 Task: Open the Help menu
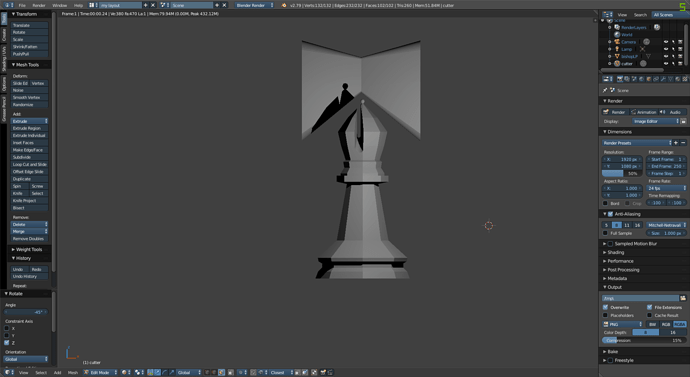pos(78,5)
